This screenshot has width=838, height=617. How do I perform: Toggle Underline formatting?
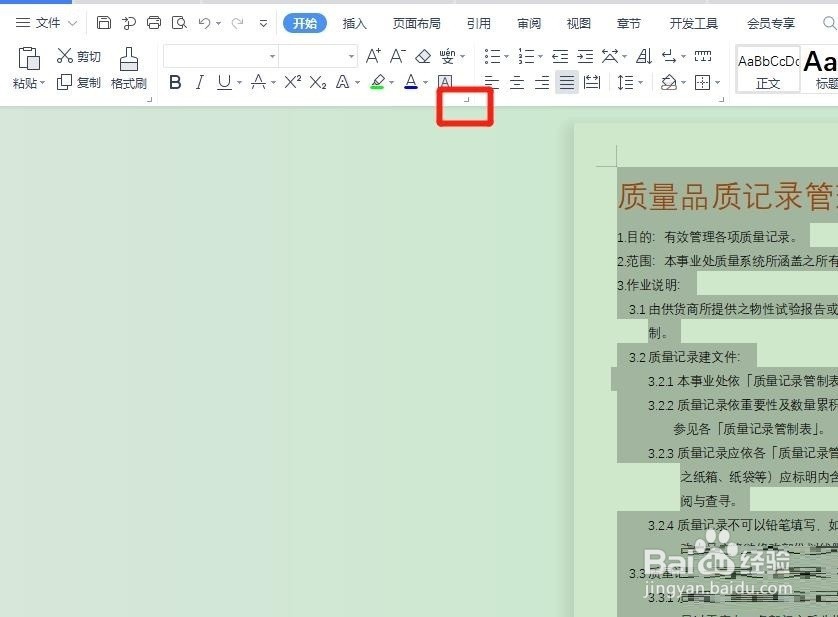[224, 82]
